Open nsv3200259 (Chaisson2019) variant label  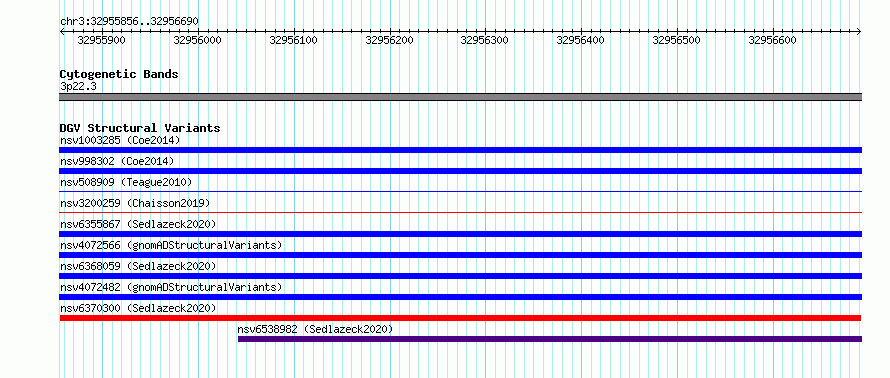pos(135,203)
